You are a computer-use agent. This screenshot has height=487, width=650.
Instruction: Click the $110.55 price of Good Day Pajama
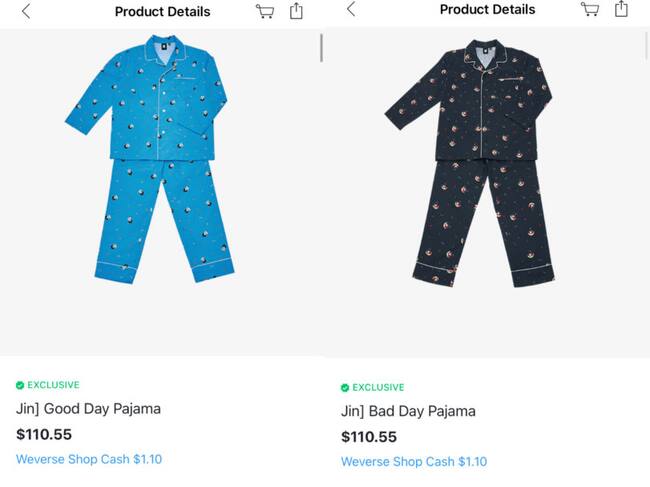tap(44, 434)
